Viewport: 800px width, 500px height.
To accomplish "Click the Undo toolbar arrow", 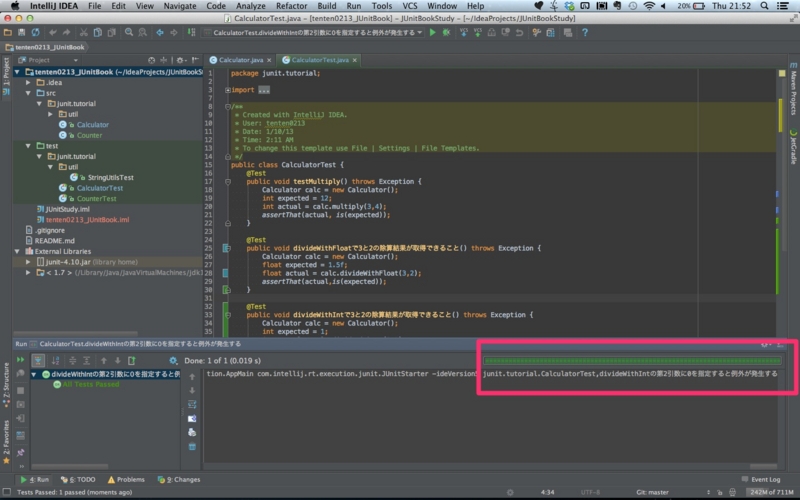I will click(x=53, y=33).
